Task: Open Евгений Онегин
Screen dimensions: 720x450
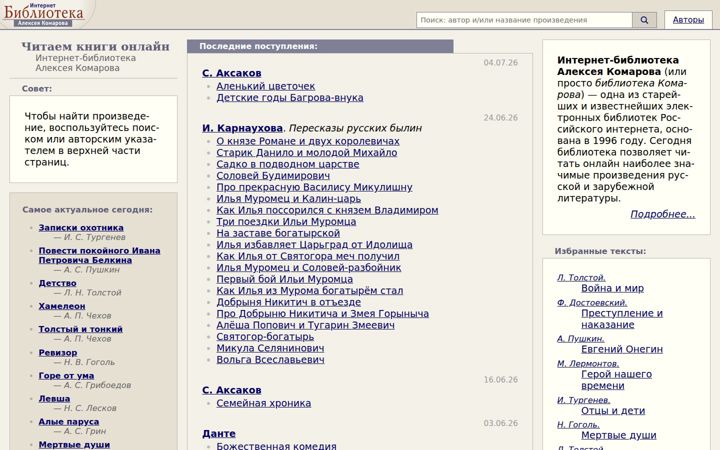Action: click(x=622, y=349)
